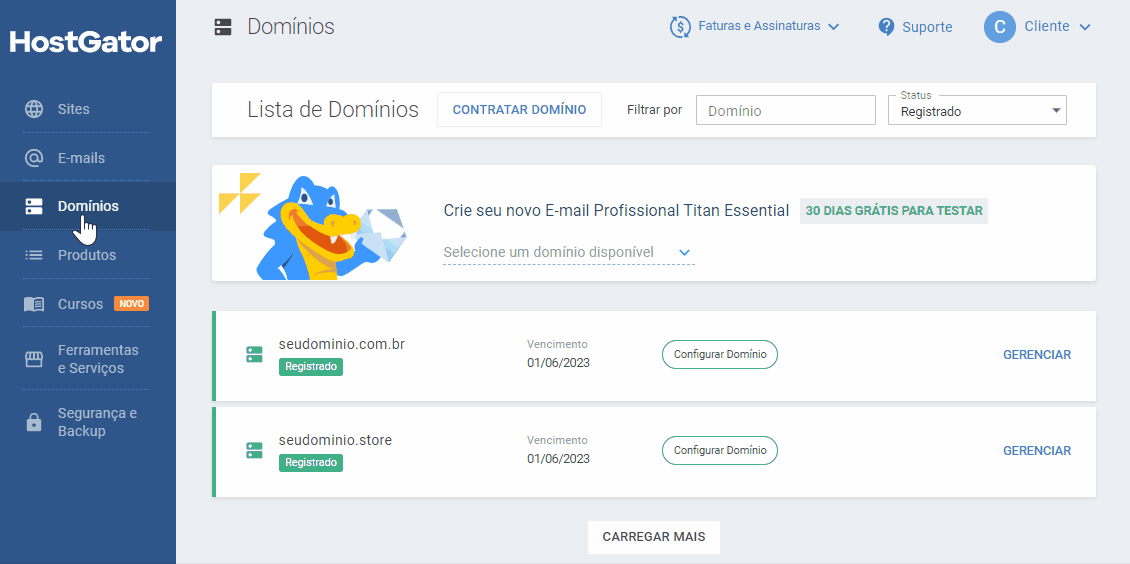The image size is (1130, 564).
Task: Click GERENCIAR for seudominio.com.br
Action: point(1037,354)
